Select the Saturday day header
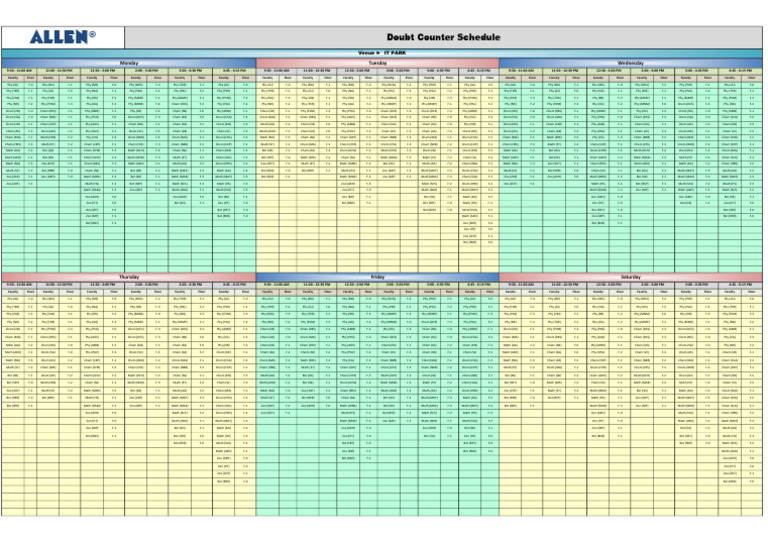 pos(631,277)
